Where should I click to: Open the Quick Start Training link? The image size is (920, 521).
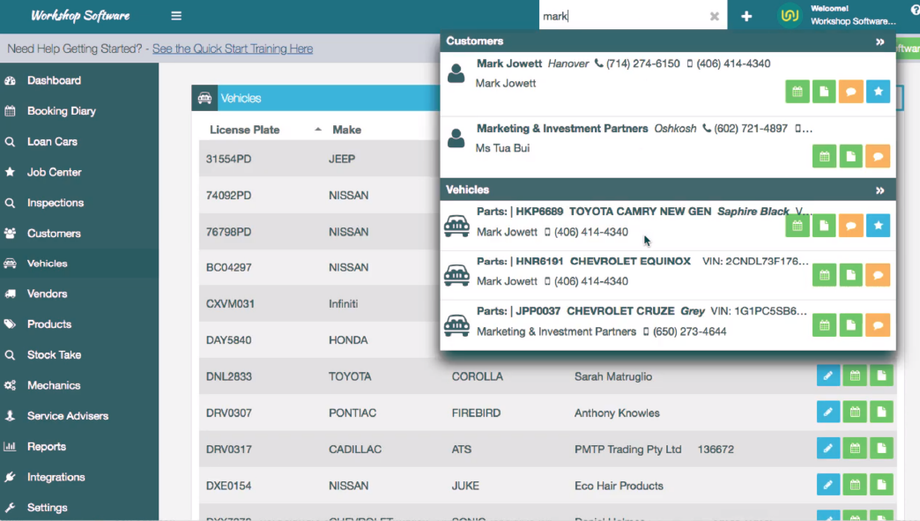click(x=232, y=48)
